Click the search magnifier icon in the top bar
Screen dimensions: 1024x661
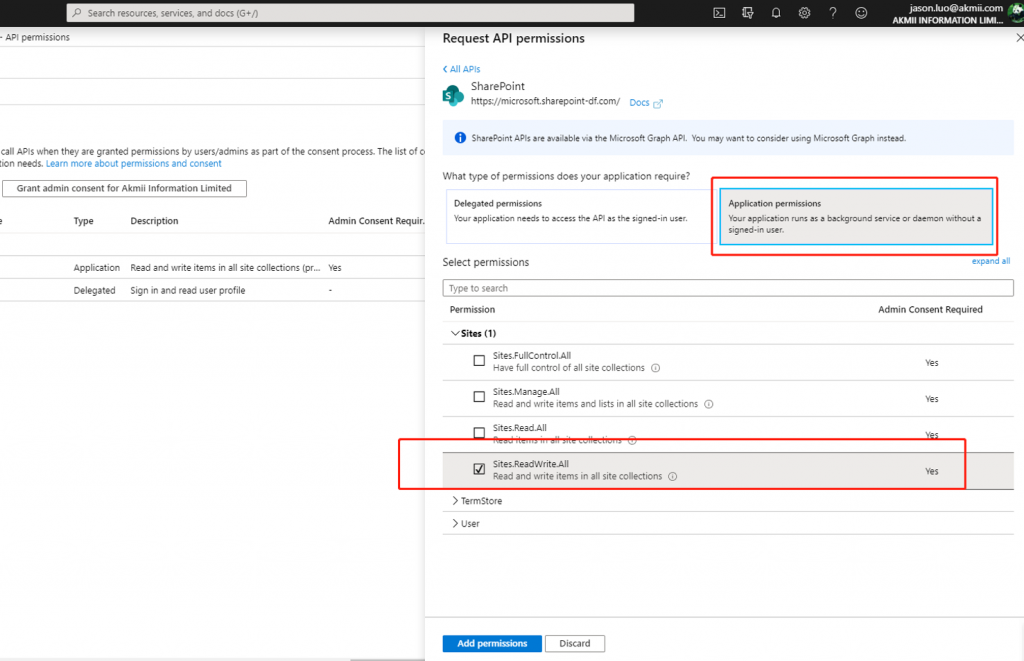pyautogui.click(x=77, y=13)
